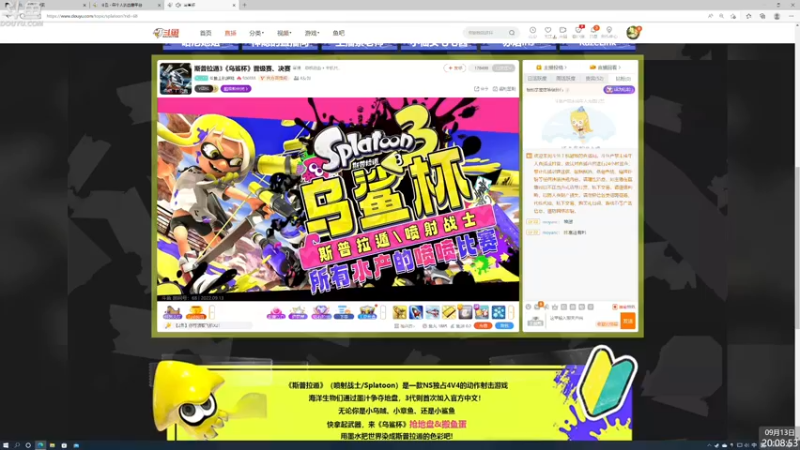Click the chat toolbar icon with orange badge

(538, 307)
